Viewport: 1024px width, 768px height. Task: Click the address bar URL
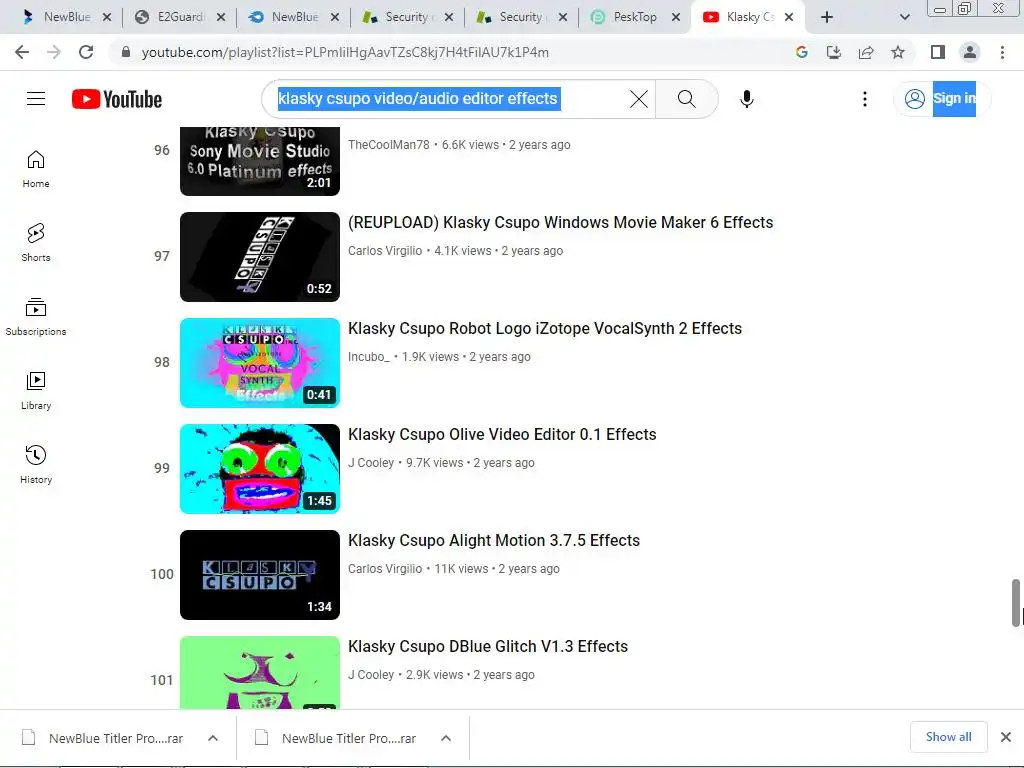[345, 52]
